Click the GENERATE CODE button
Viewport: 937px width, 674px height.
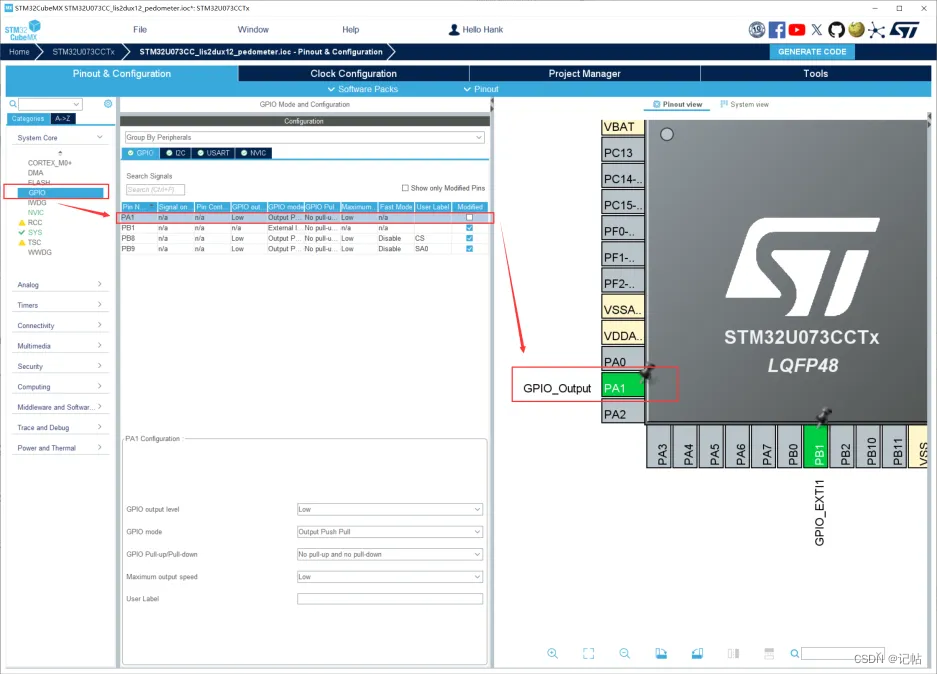[812, 52]
